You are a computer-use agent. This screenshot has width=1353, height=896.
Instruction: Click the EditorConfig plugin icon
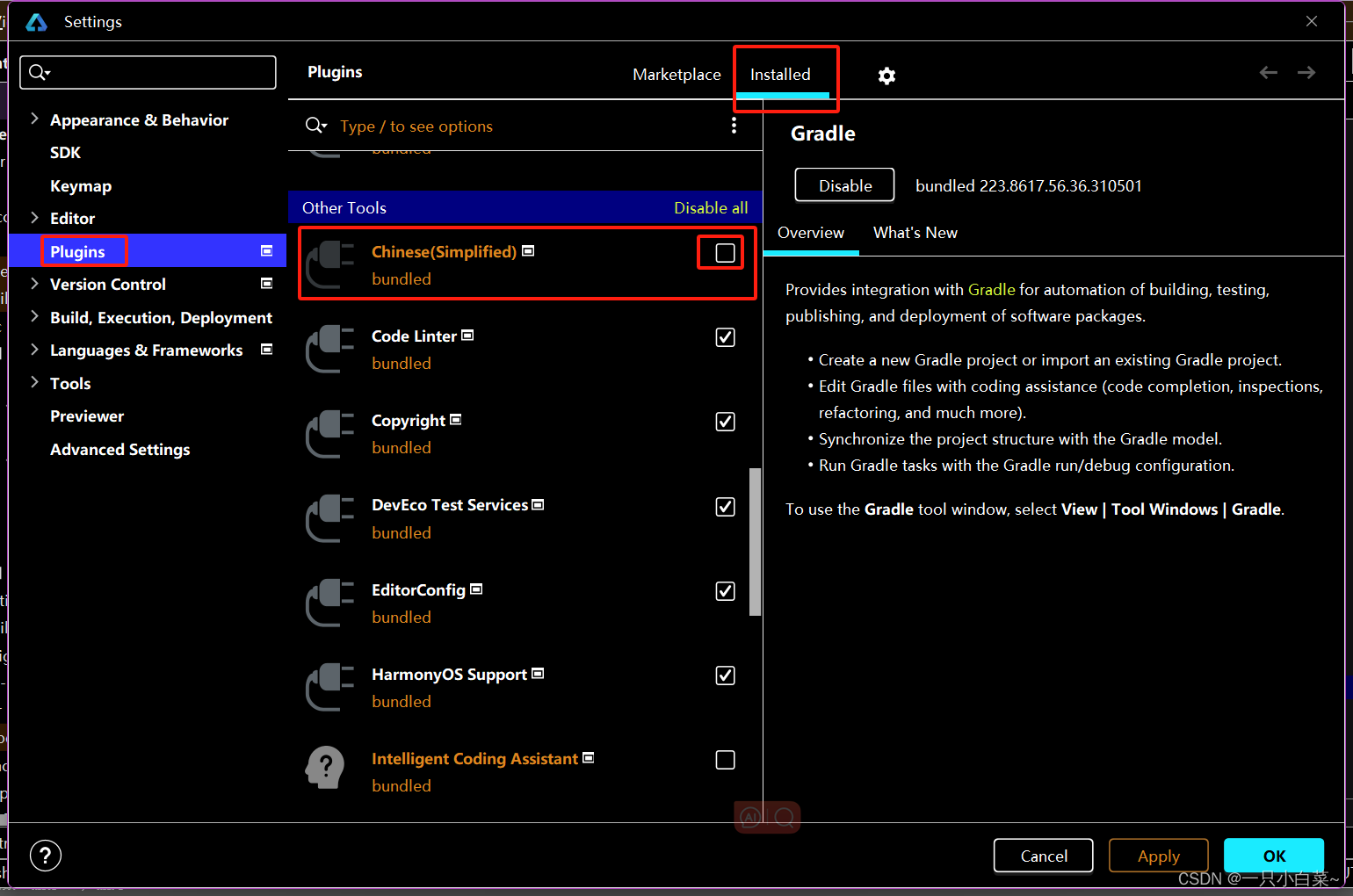(329, 603)
